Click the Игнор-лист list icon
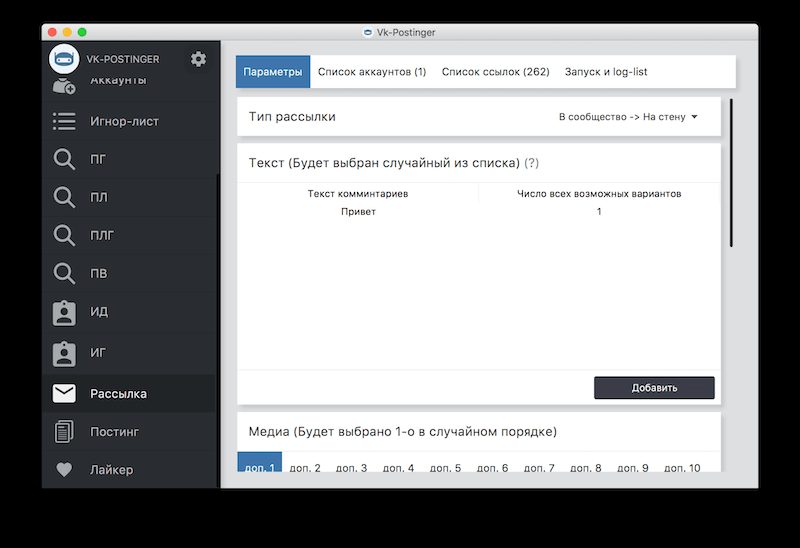The width and height of the screenshot is (800, 548). (64, 122)
